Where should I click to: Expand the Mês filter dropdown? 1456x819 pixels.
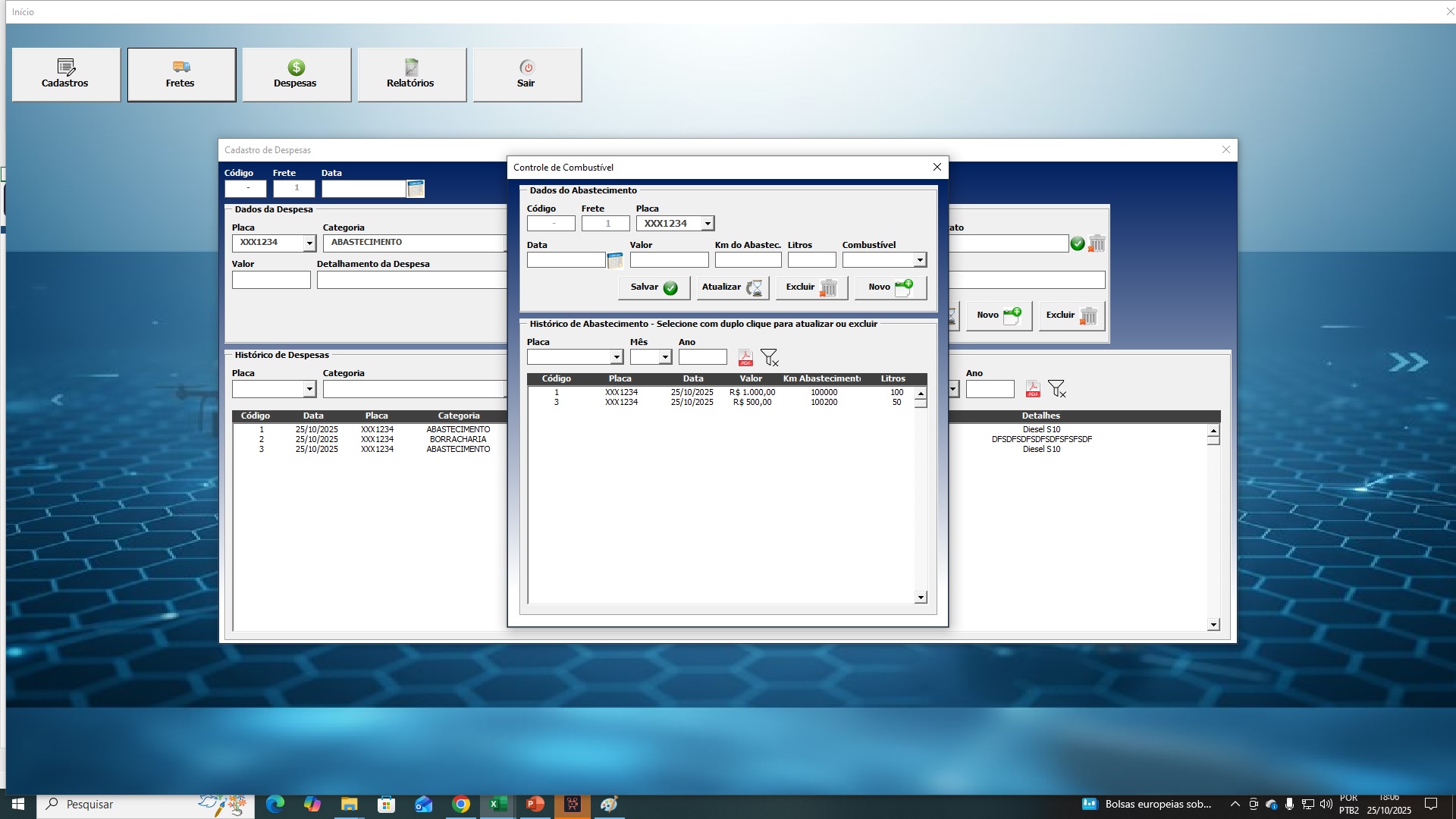pos(665,357)
